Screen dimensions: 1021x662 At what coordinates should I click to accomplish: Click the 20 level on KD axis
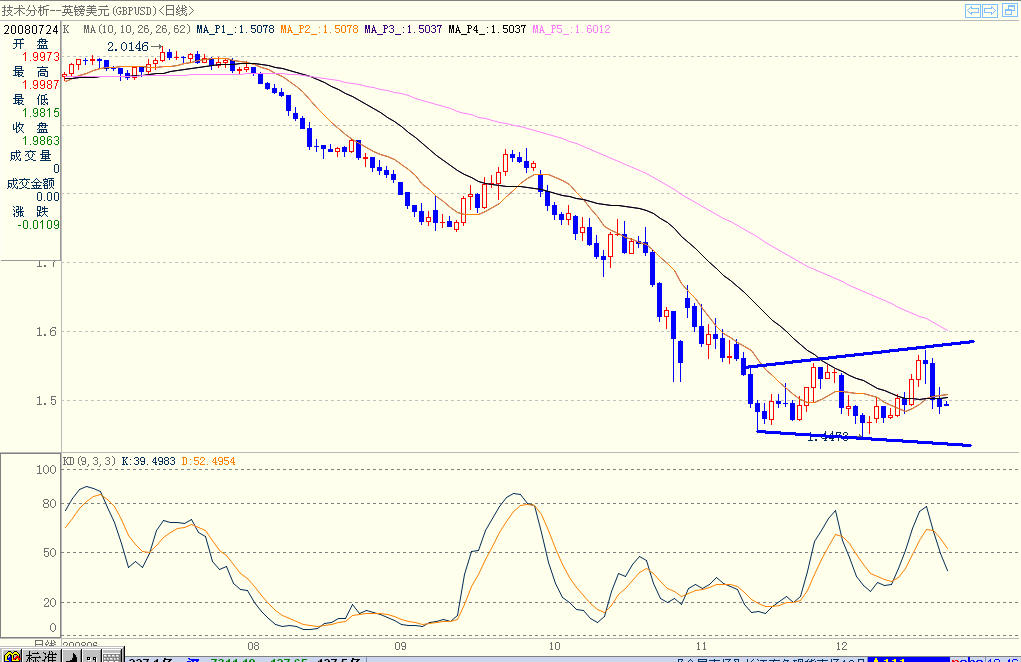click(49, 603)
